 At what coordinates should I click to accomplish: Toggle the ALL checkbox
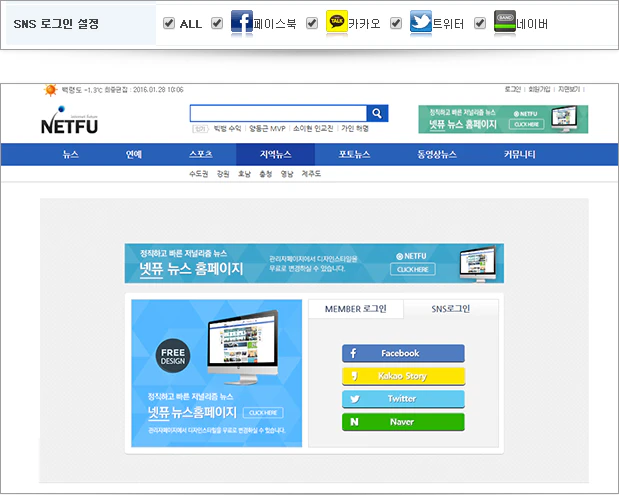169,23
